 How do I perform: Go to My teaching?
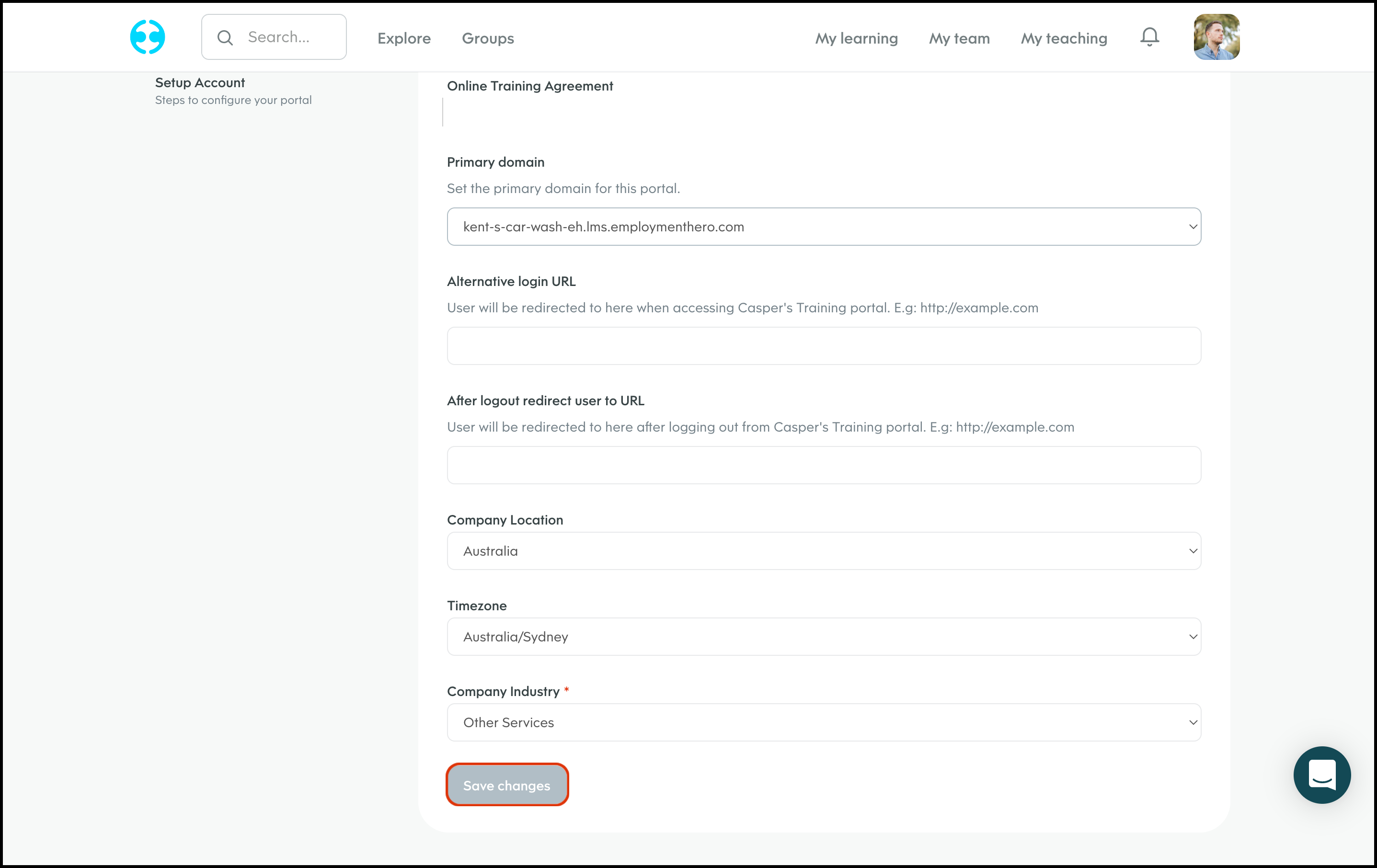[x=1064, y=38]
